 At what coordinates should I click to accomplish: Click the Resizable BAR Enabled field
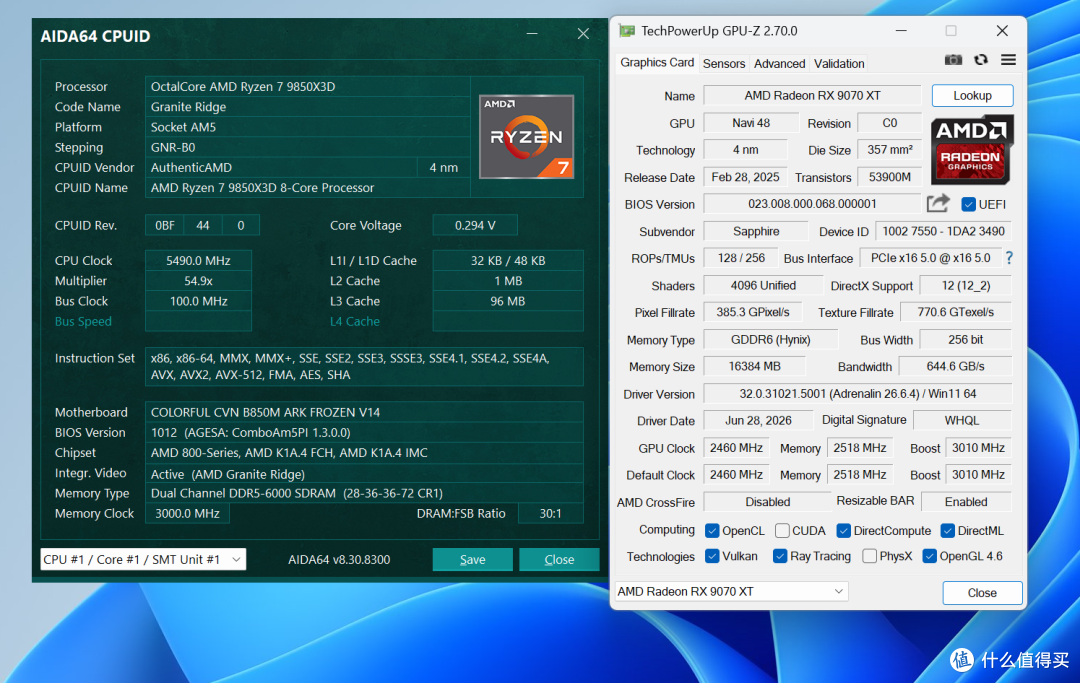click(x=966, y=502)
